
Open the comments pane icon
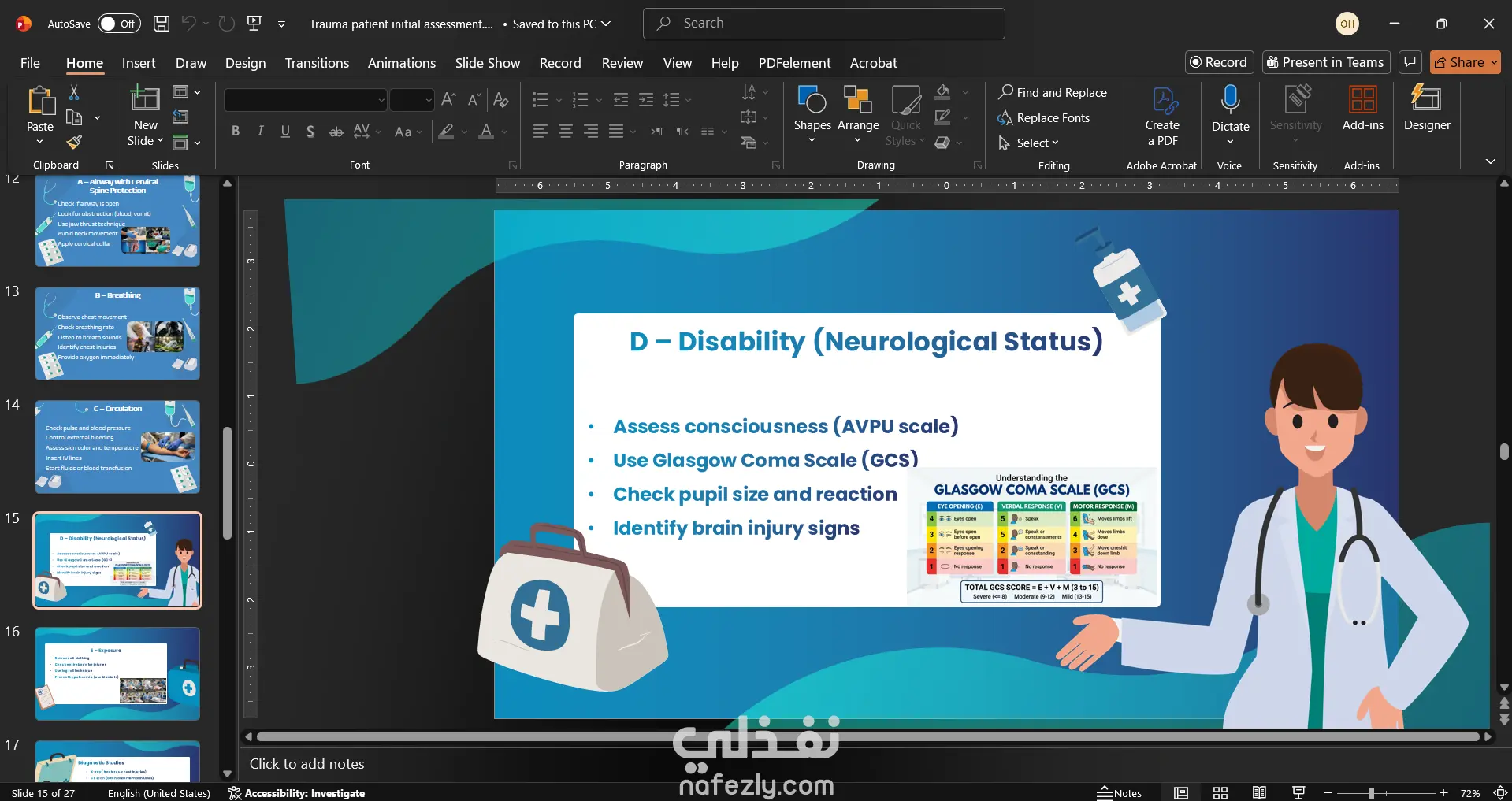pos(1410,62)
